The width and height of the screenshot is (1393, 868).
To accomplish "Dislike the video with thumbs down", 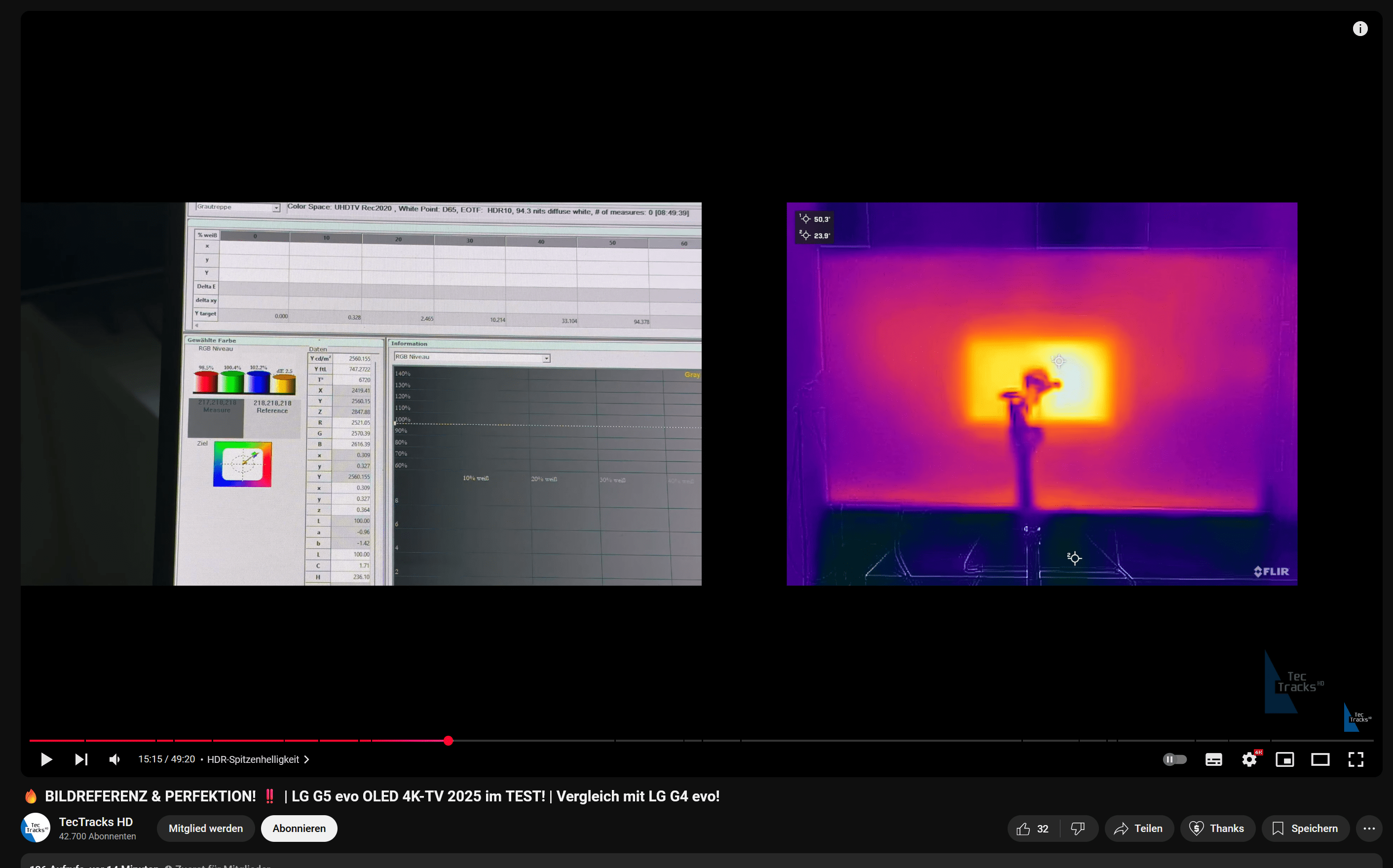I will point(1078,829).
